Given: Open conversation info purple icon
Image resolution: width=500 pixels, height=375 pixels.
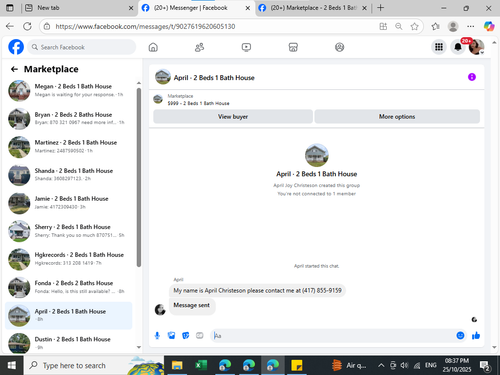Looking at the screenshot, I should click(x=472, y=77).
